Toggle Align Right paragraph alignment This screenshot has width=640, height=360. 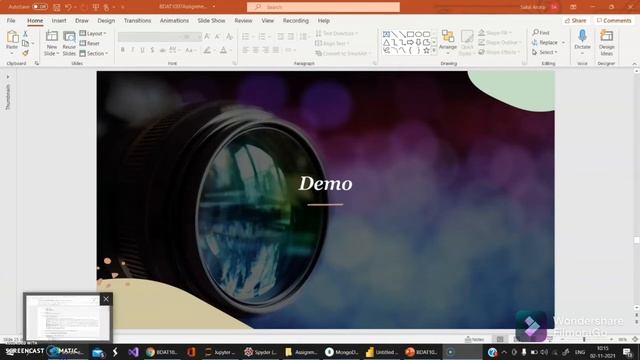pos(266,50)
